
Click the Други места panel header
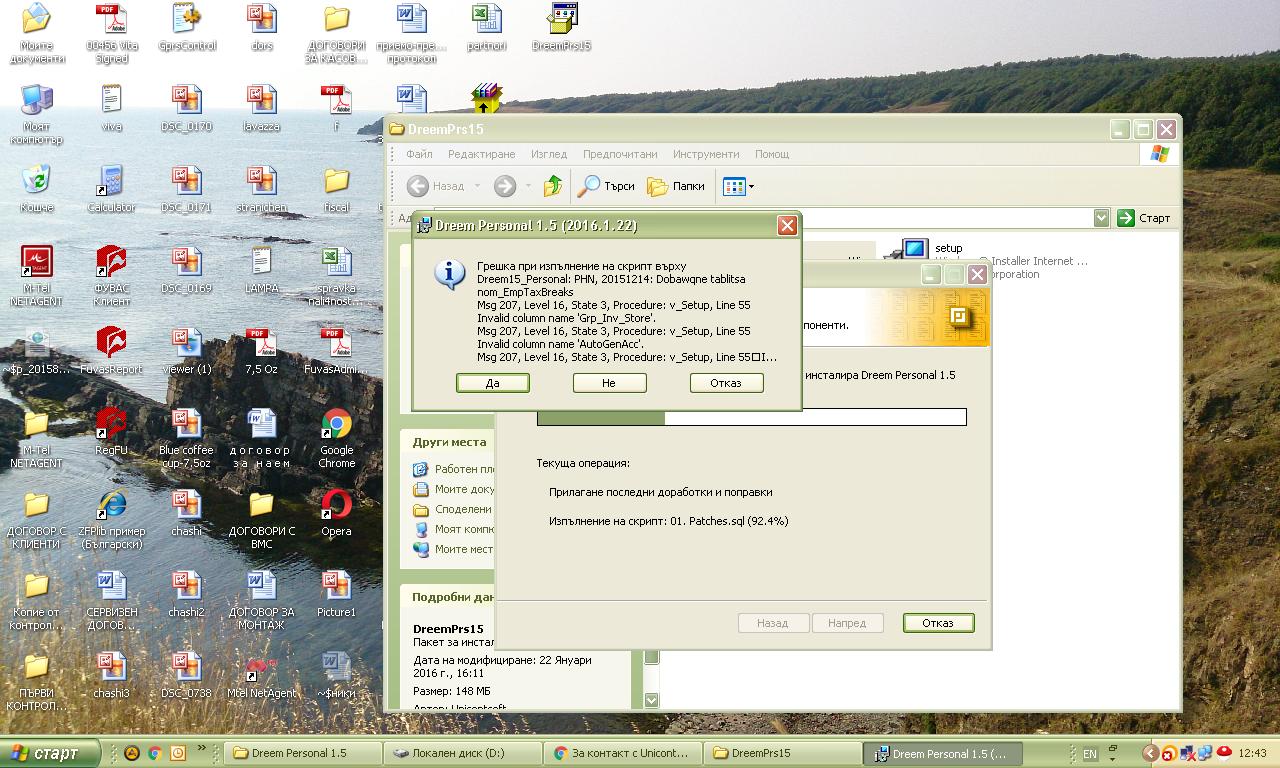pyautogui.click(x=450, y=442)
